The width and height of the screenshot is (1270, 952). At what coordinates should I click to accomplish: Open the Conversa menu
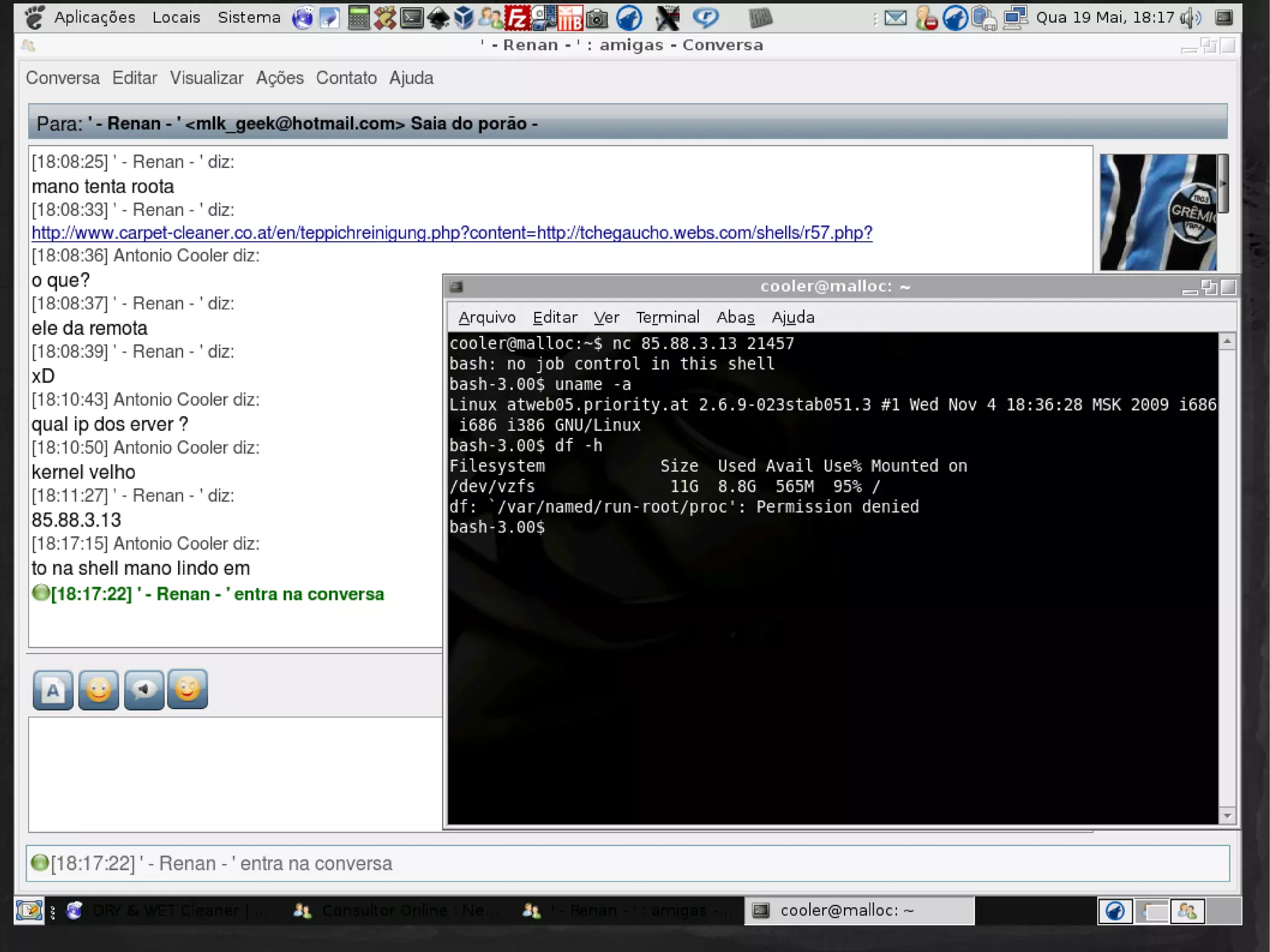(x=63, y=78)
